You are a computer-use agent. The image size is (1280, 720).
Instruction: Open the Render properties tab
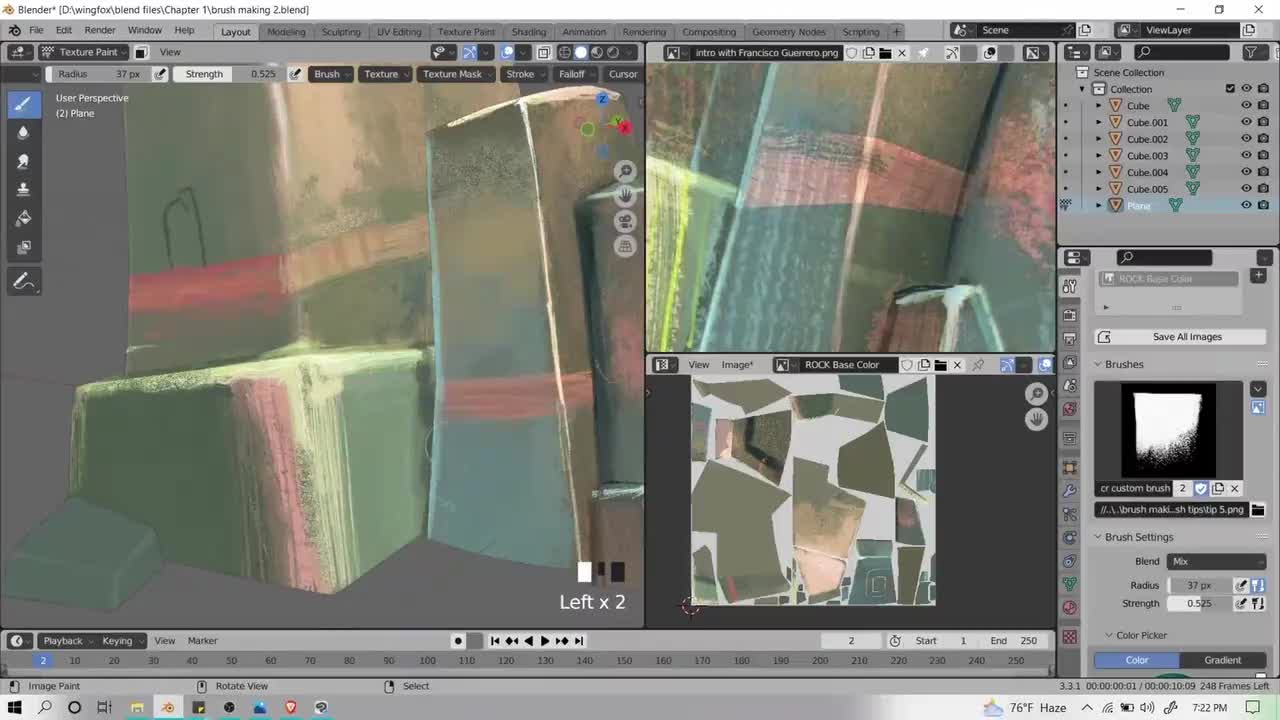(x=1070, y=316)
